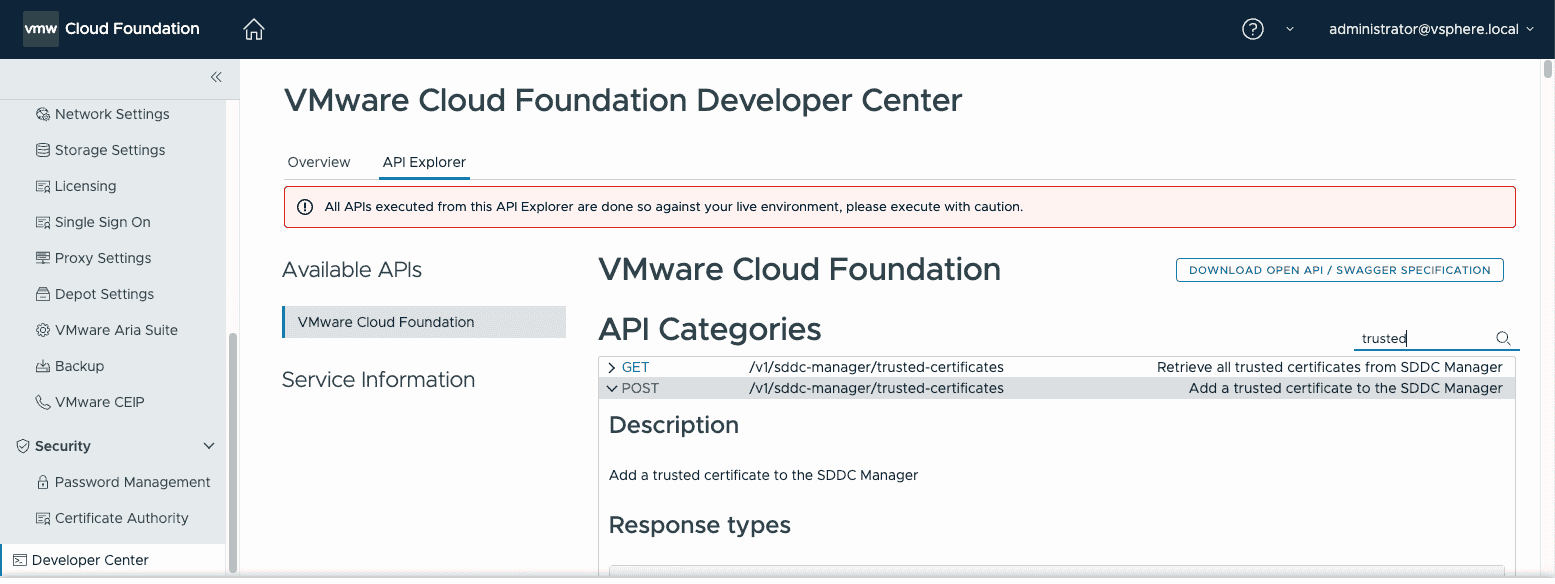This screenshot has width=1555, height=584.
Task: Open Depot Settings from the sidebar
Action: (103, 293)
